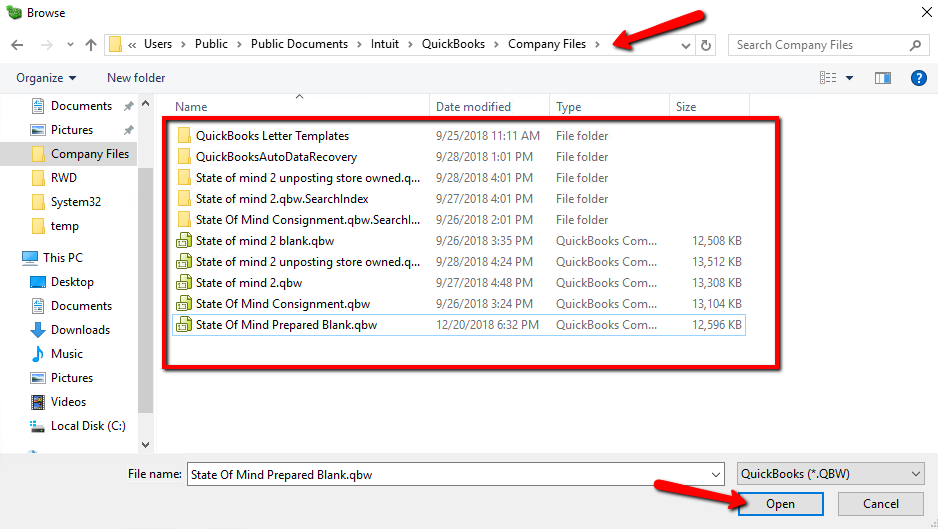Select Company Files in the sidebar
The height and width of the screenshot is (529, 938).
90,154
